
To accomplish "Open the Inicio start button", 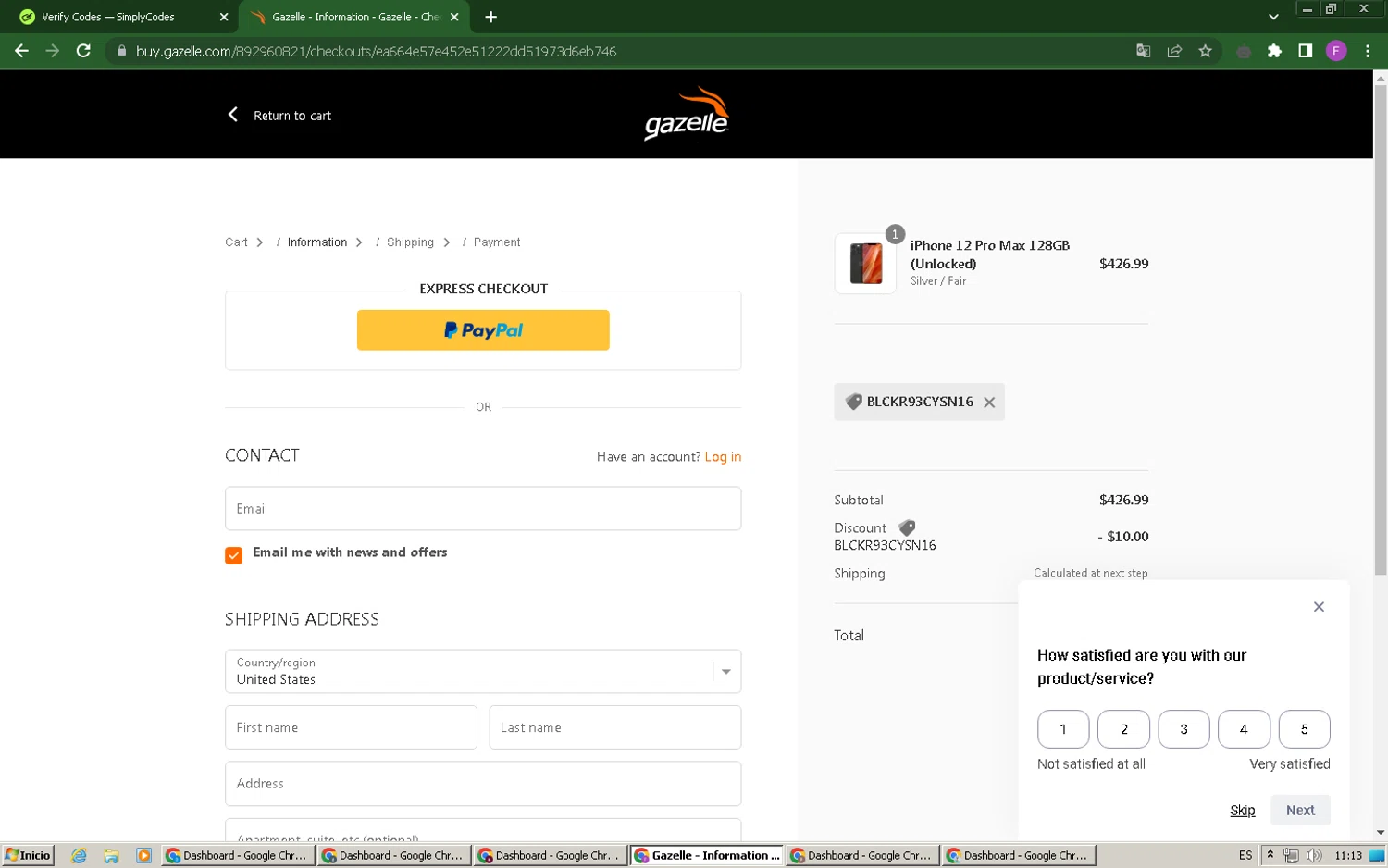I will [x=28, y=856].
